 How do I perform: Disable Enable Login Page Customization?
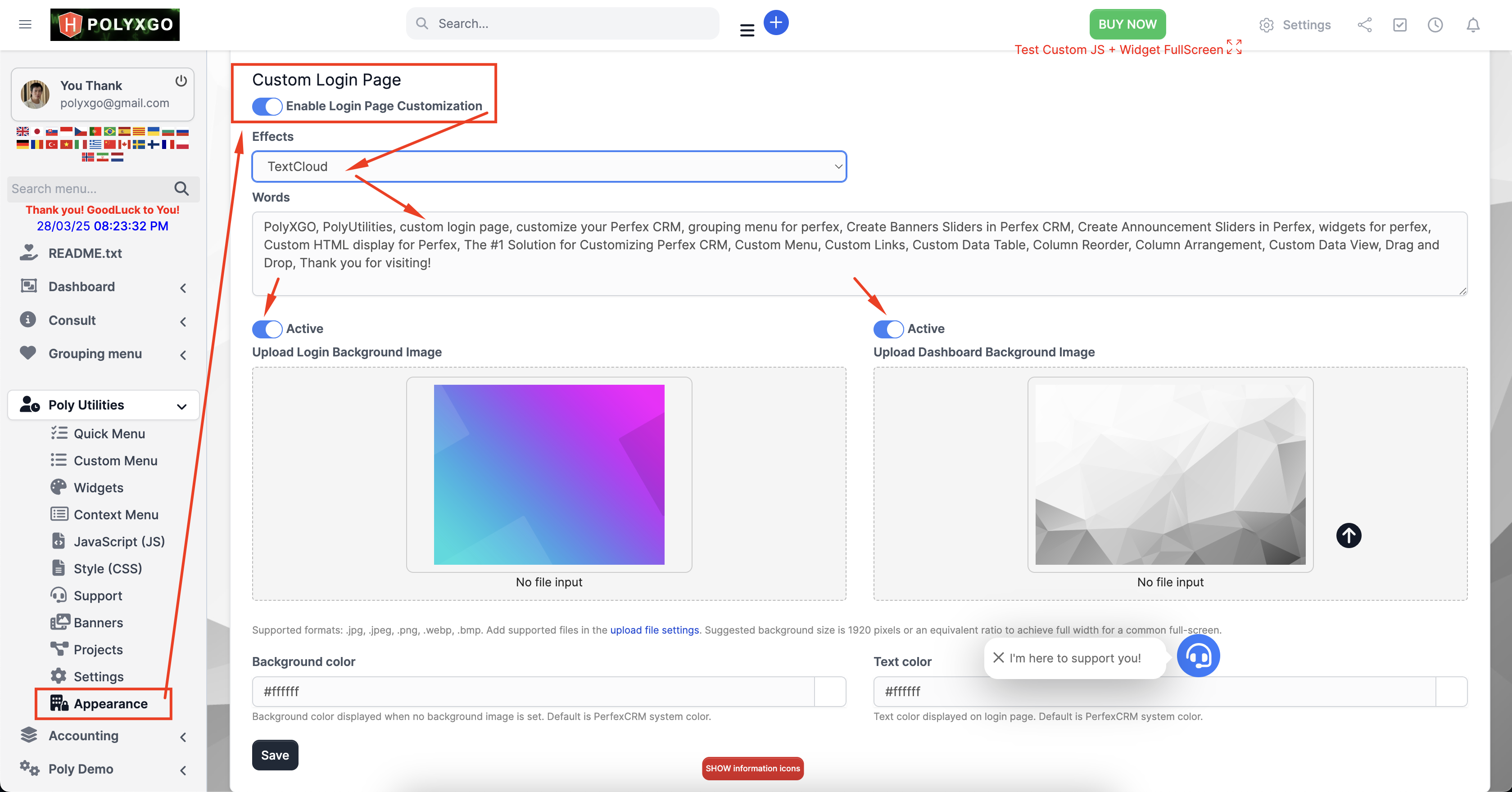tap(267, 106)
